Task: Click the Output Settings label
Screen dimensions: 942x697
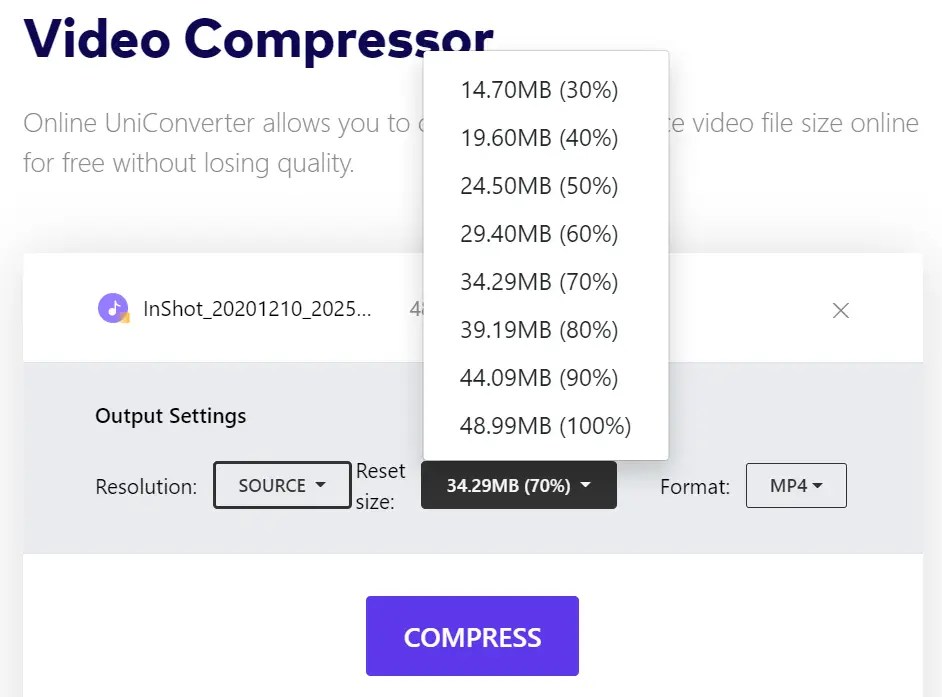Action: (170, 415)
